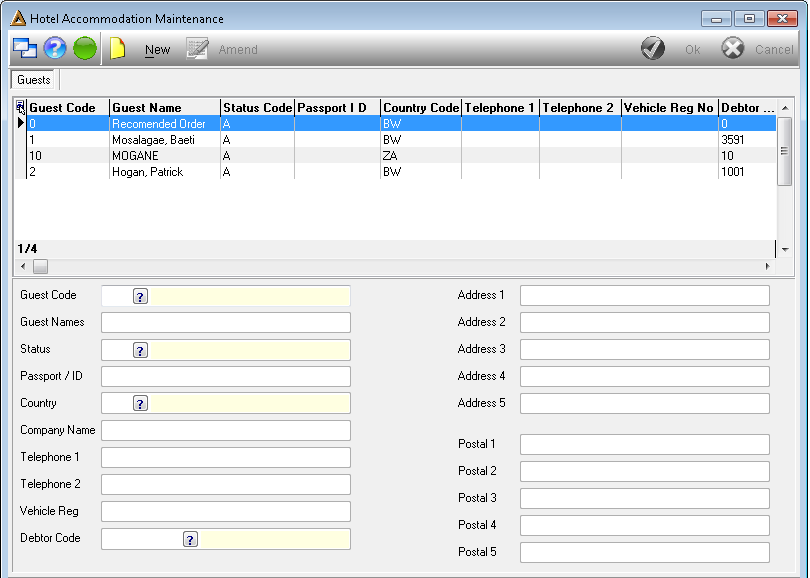
Task: Click the green circle status icon
Action: point(85,49)
